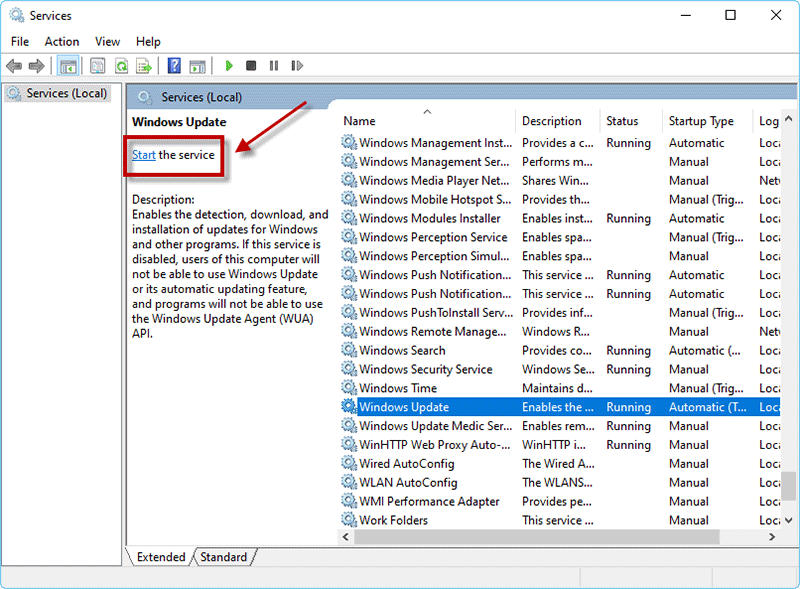Select the Windows Mobile Hotspot S... service
The image size is (800, 589).
tap(560, 199)
